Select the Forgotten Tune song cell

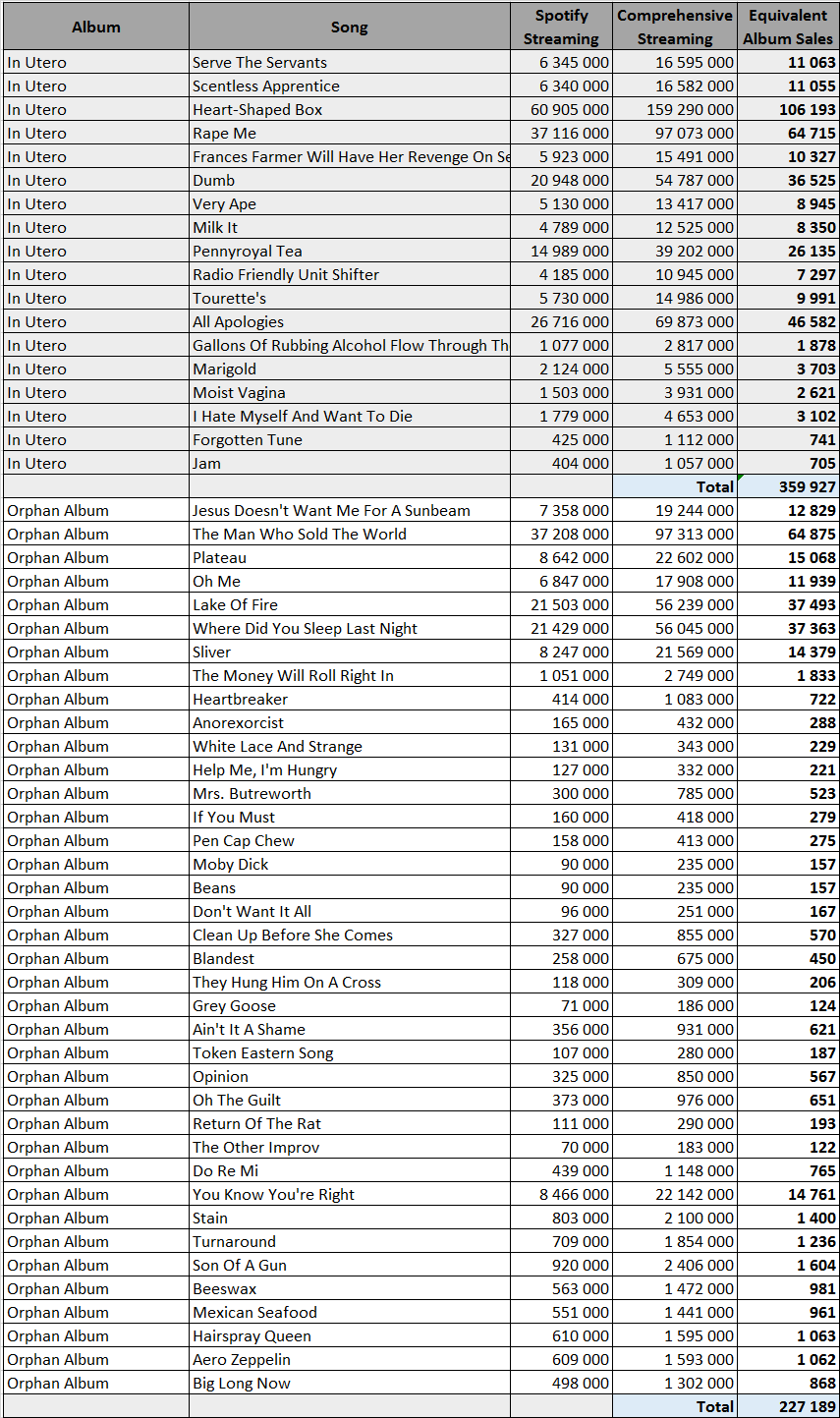(x=349, y=439)
